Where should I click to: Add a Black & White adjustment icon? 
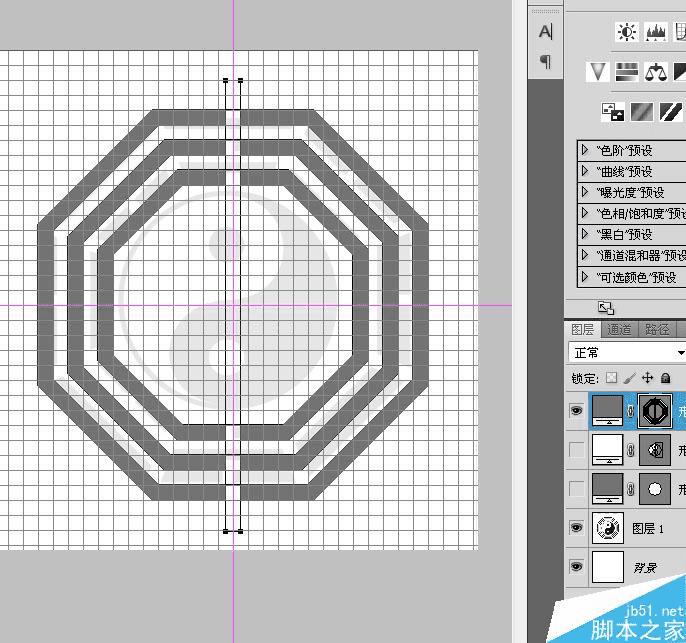680,72
